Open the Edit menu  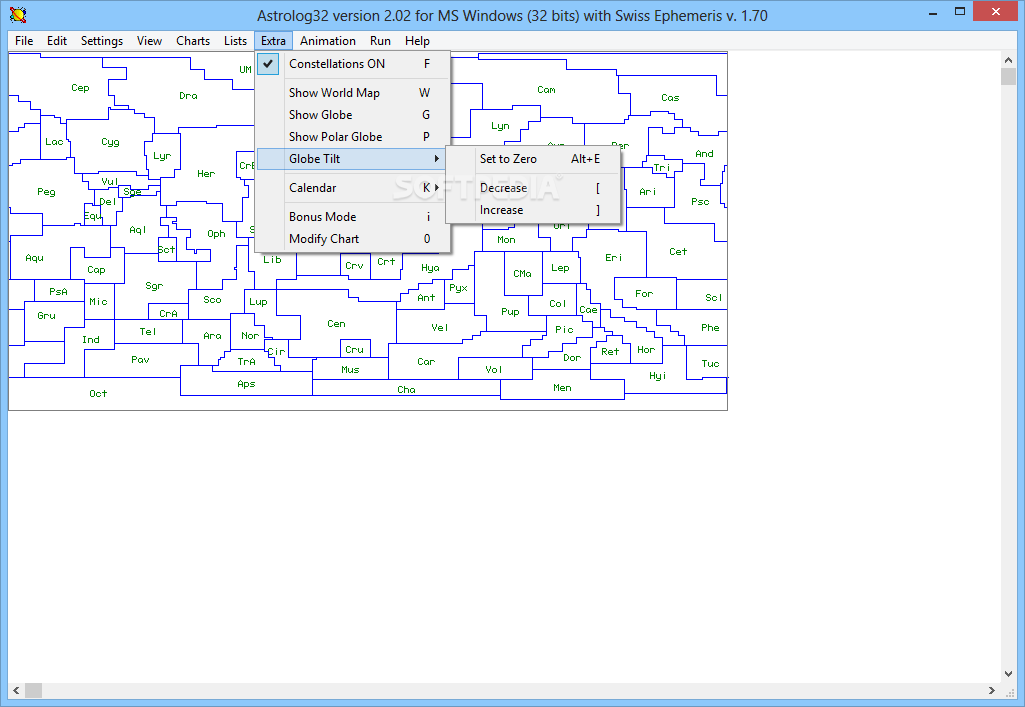[x=57, y=41]
